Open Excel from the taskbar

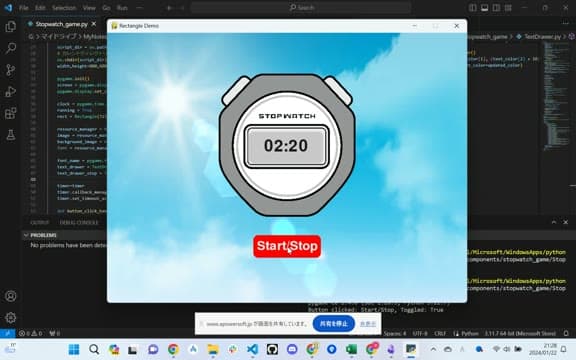point(352,349)
